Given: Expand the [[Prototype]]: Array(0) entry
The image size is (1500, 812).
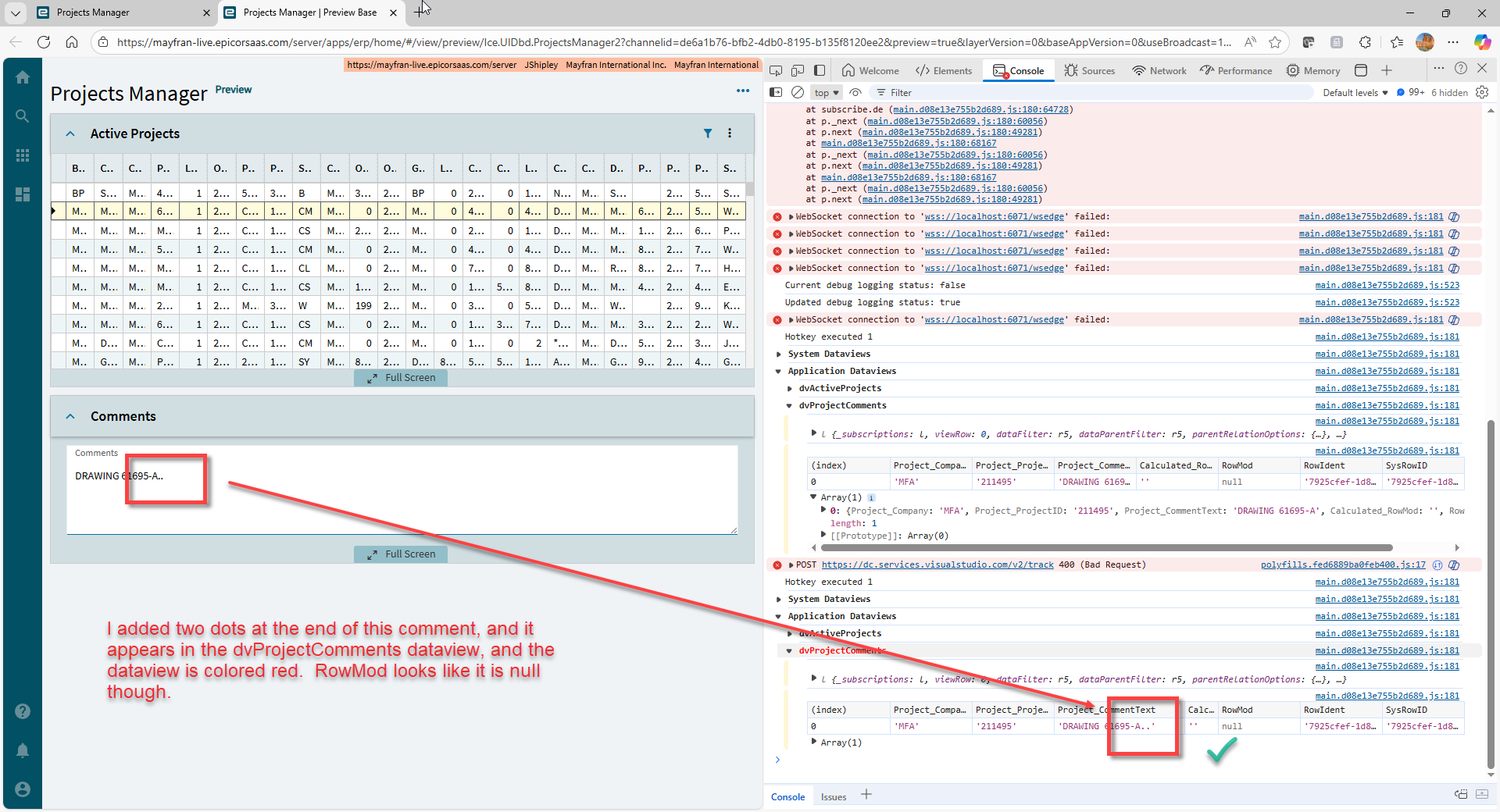Looking at the screenshot, I should point(824,535).
